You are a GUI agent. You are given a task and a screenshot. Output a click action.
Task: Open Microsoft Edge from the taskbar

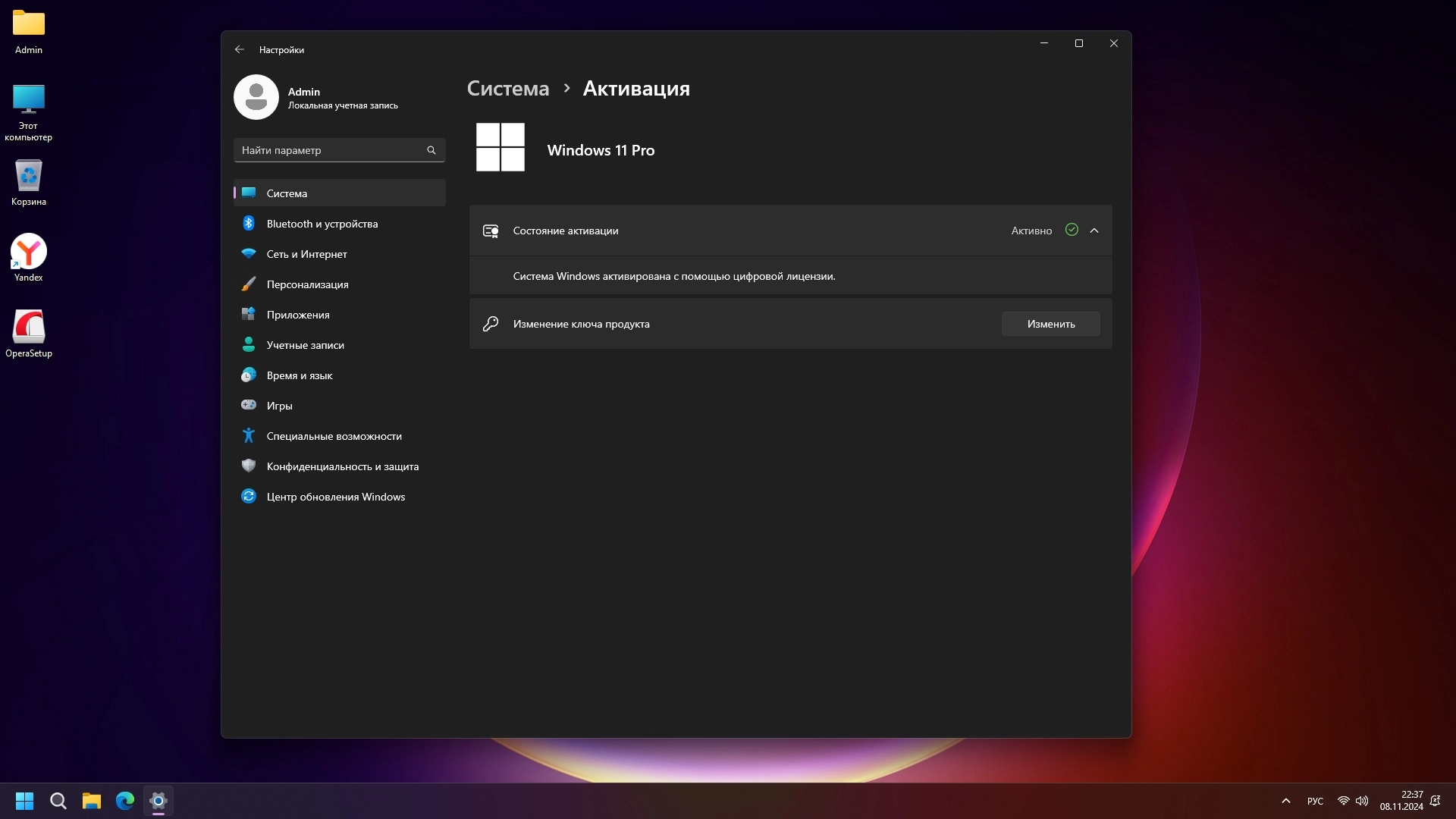tap(125, 801)
